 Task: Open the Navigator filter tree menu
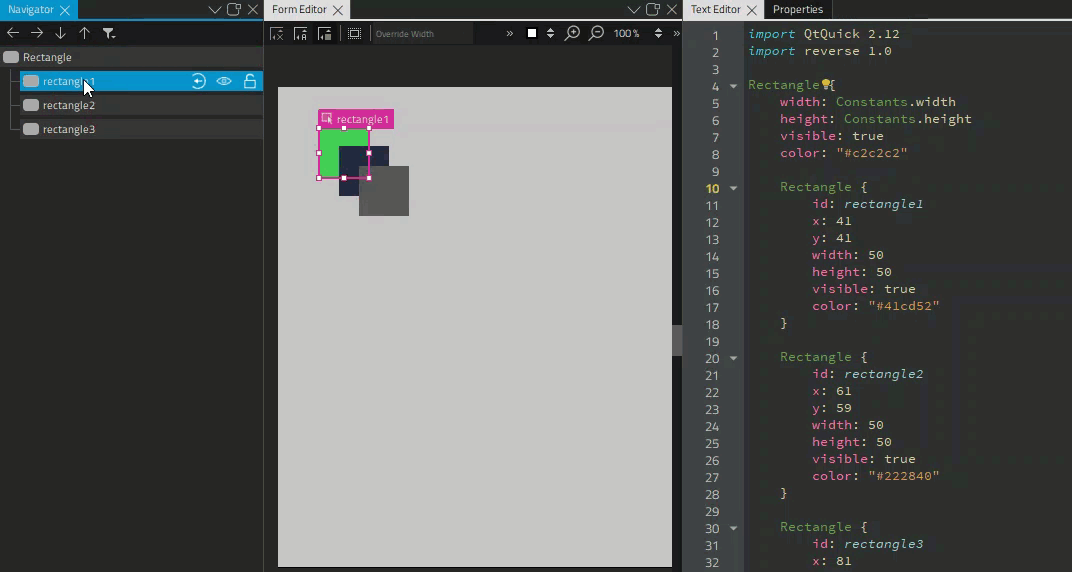109,33
